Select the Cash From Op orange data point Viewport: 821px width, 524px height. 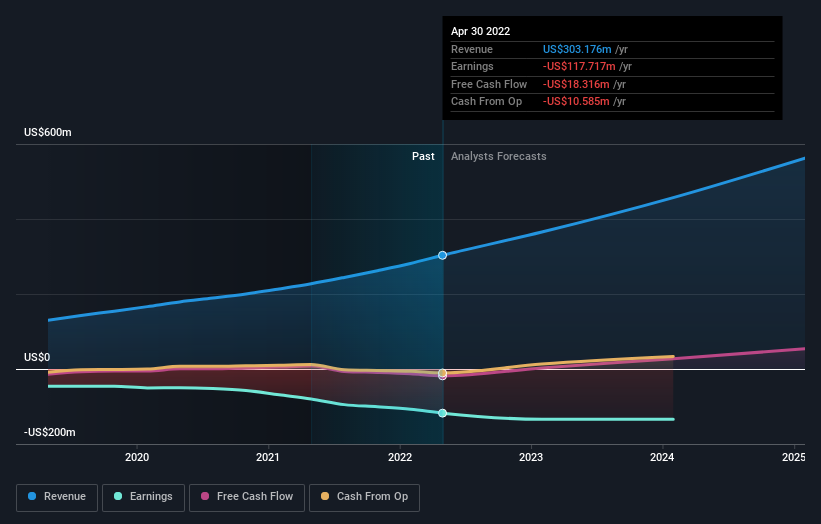pos(442,373)
